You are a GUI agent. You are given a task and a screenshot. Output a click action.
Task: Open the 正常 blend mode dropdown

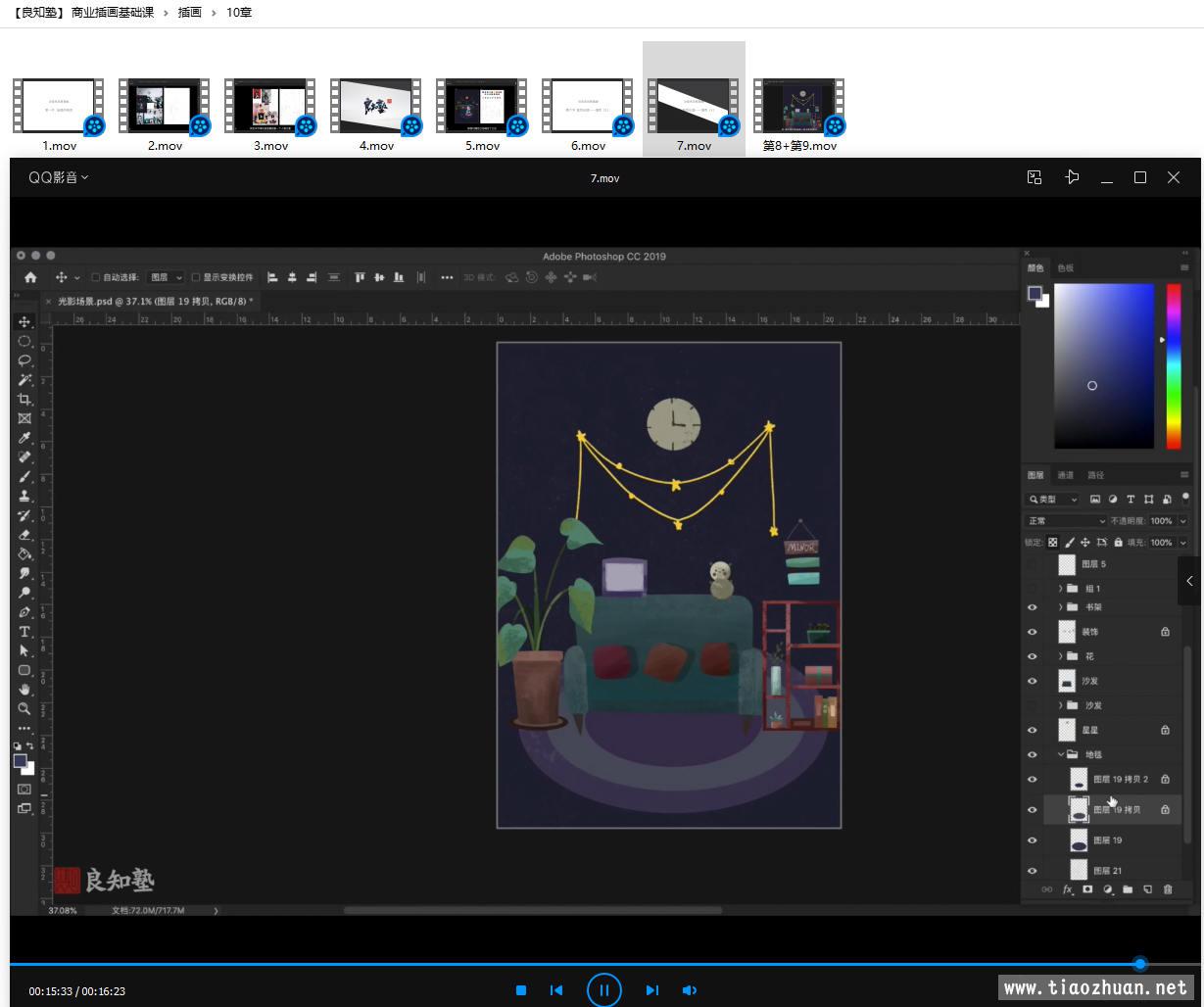1066,521
